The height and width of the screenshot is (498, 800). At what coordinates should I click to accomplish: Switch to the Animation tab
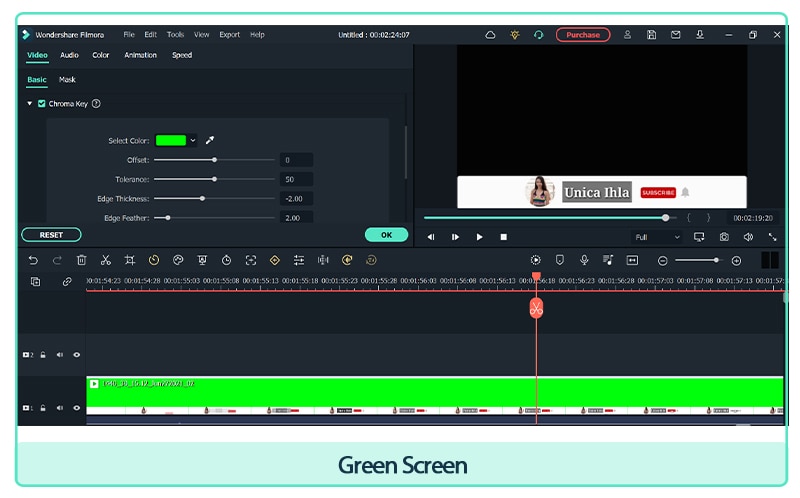pyautogui.click(x=140, y=55)
